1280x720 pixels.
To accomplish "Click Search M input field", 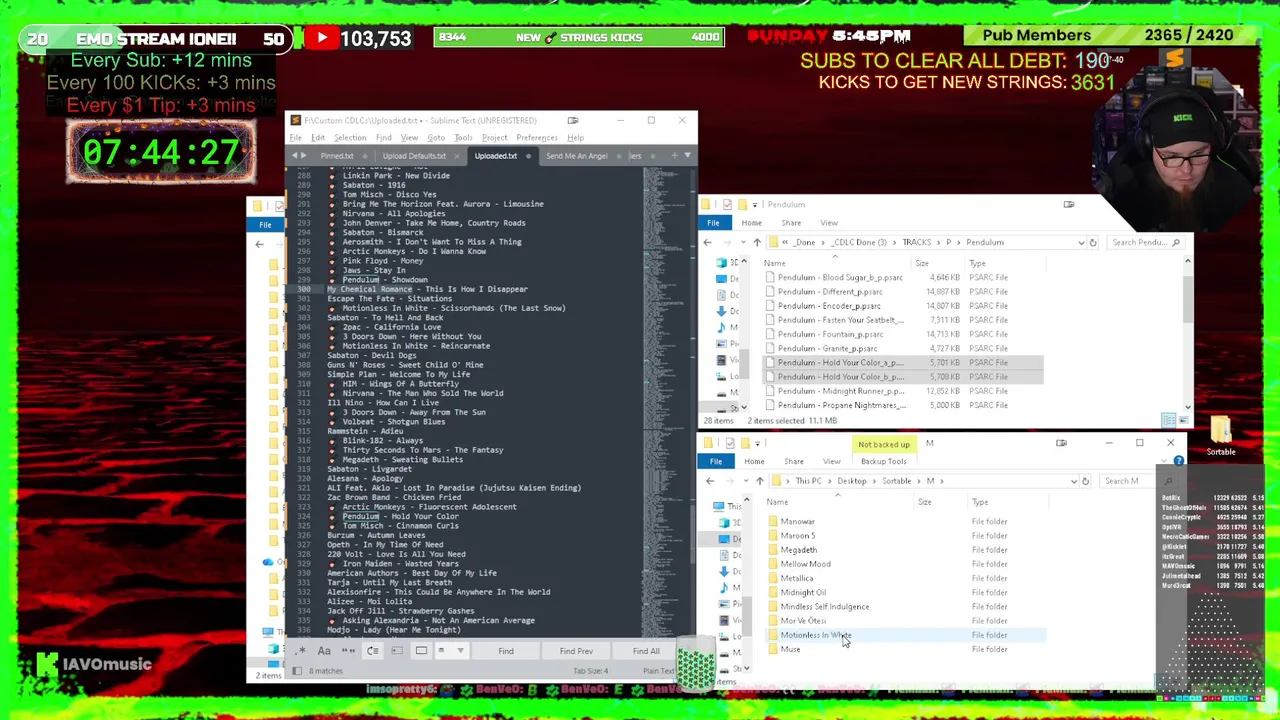I will pyautogui.click(x=1138, y=481).
